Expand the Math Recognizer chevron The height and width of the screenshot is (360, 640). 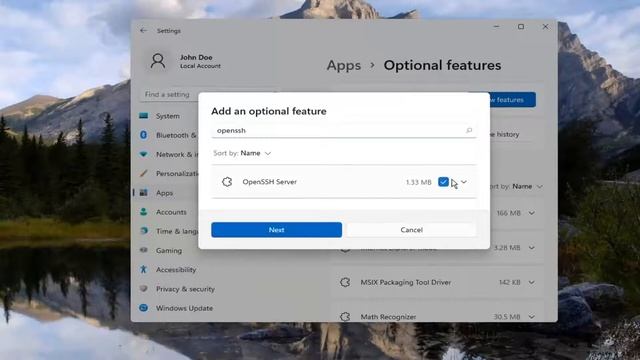tap(531, 317)
